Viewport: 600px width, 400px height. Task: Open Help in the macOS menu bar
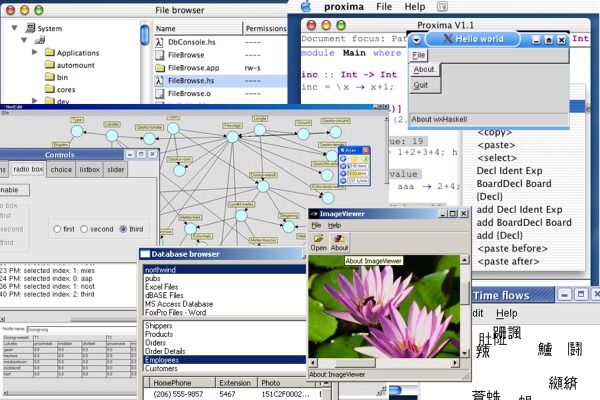click(x=415, y=7)
